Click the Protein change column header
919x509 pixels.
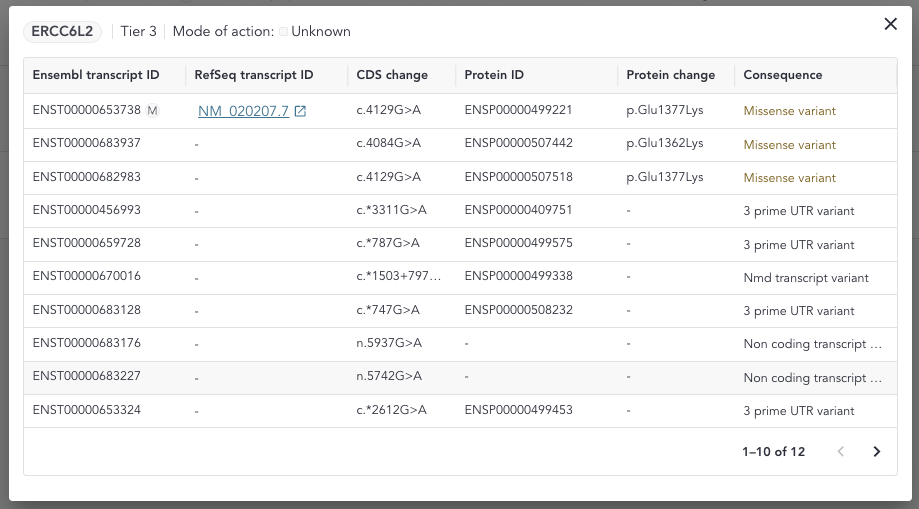[671, 75]
